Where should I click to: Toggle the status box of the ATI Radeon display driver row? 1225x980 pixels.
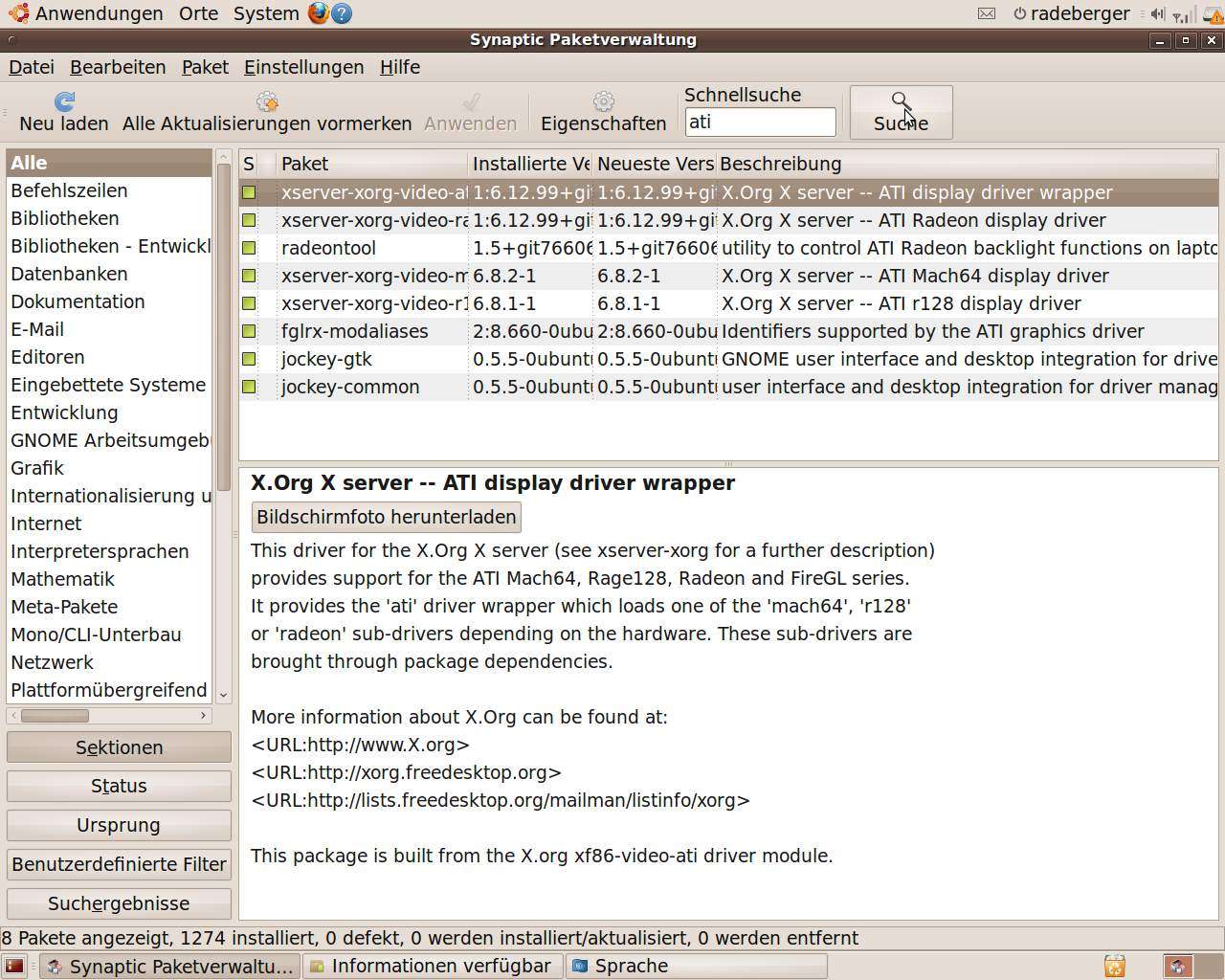pos(249,220)
